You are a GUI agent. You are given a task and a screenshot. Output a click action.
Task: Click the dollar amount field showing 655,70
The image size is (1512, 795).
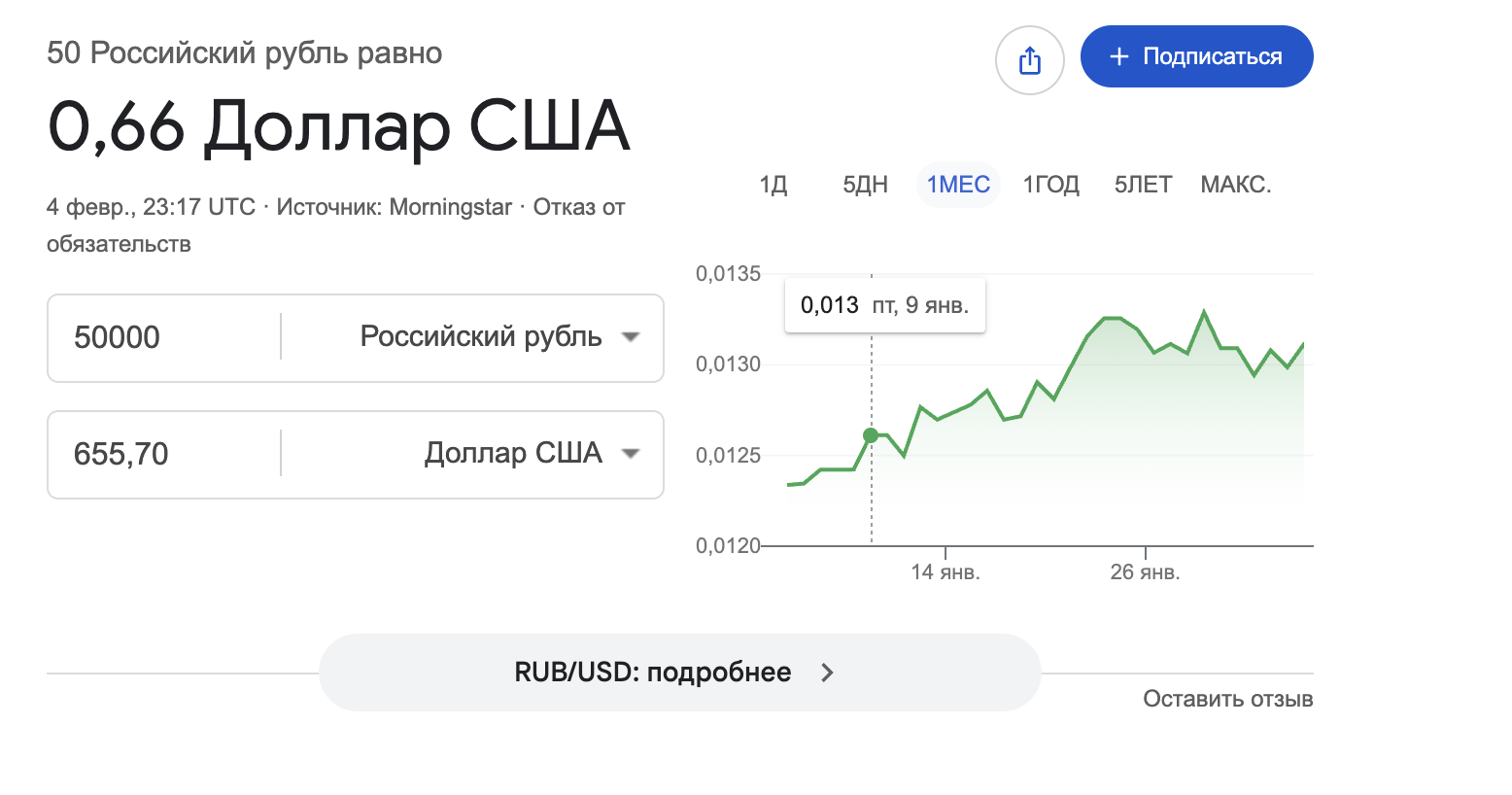click(x=165, y=454)
